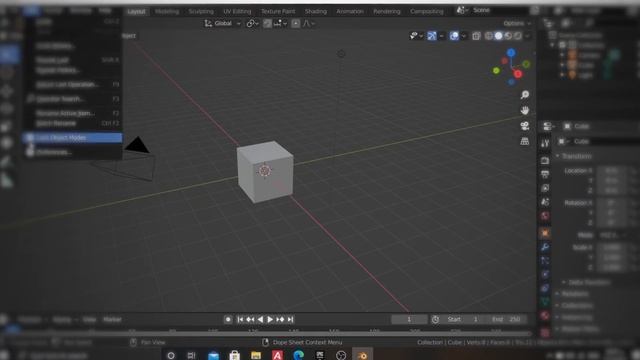The height and width of the screenshot is (360, 640).
Task: Switch to the UV Editing workspace tab
Action: pyautogui.click(x=237, y=11)
